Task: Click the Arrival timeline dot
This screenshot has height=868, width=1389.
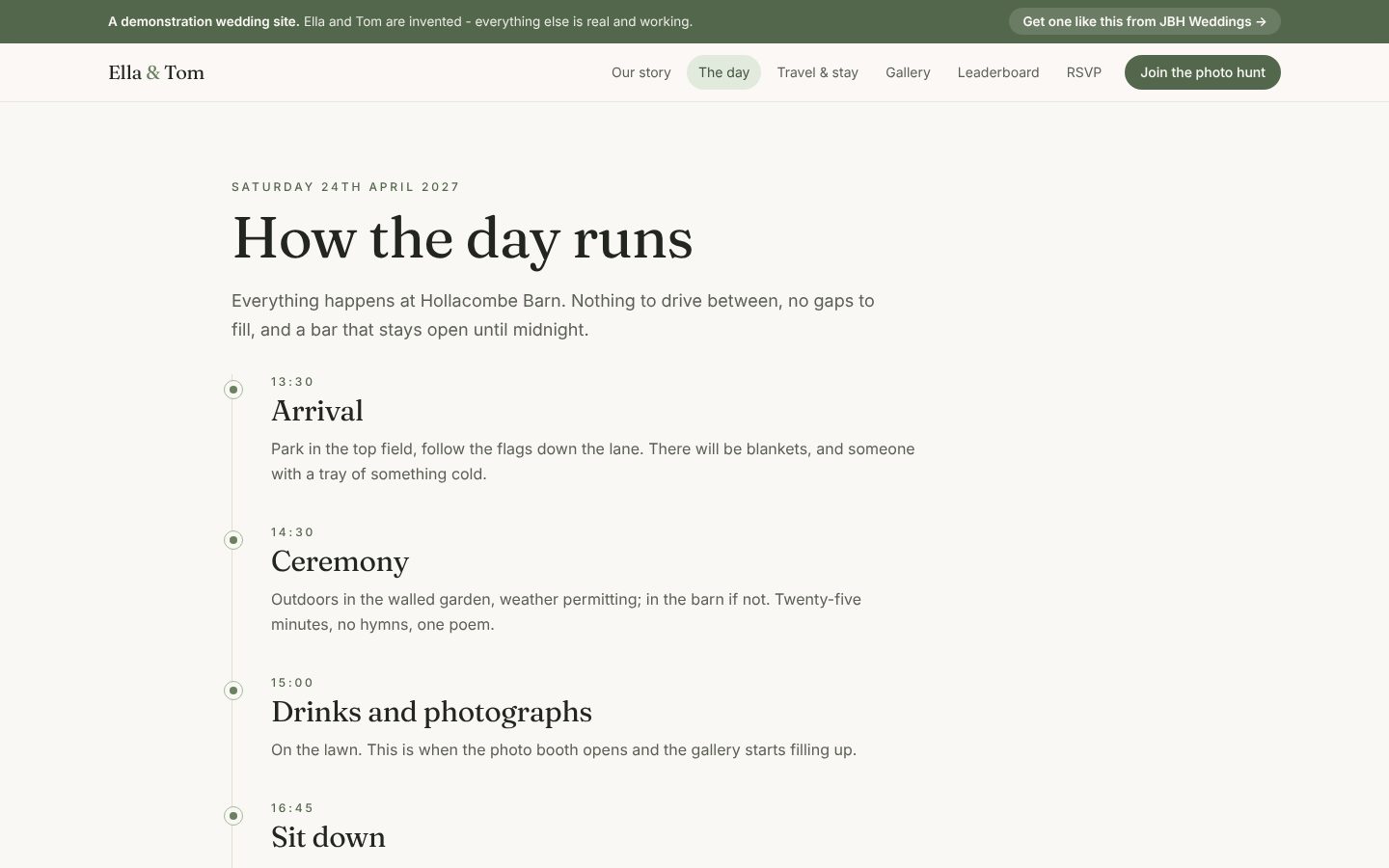Action: click(233, 390)
